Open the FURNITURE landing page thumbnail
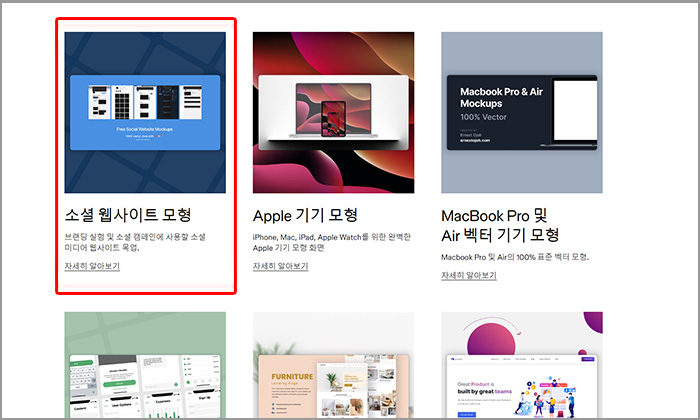The width and height of the screenshot is (700, 420). click(x=333, y=365)
